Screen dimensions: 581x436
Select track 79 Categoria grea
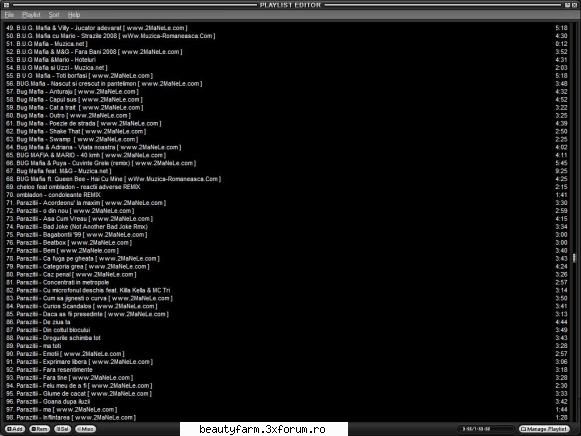[286, 267]
